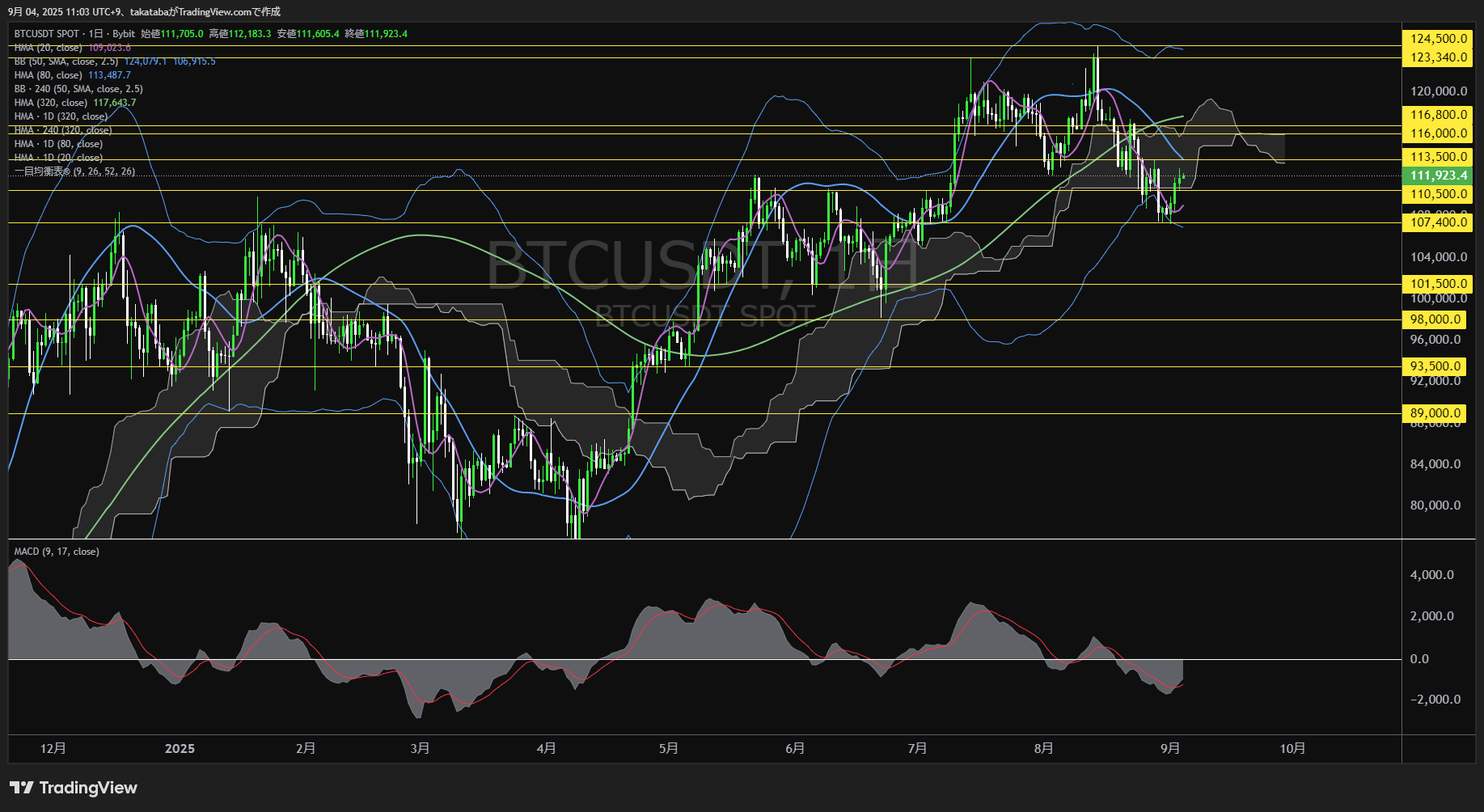Click the HMA · 1D (20, close) legend
Image resolution: width=1484 pixels, height=812 pixels.
tap(58, 158)
